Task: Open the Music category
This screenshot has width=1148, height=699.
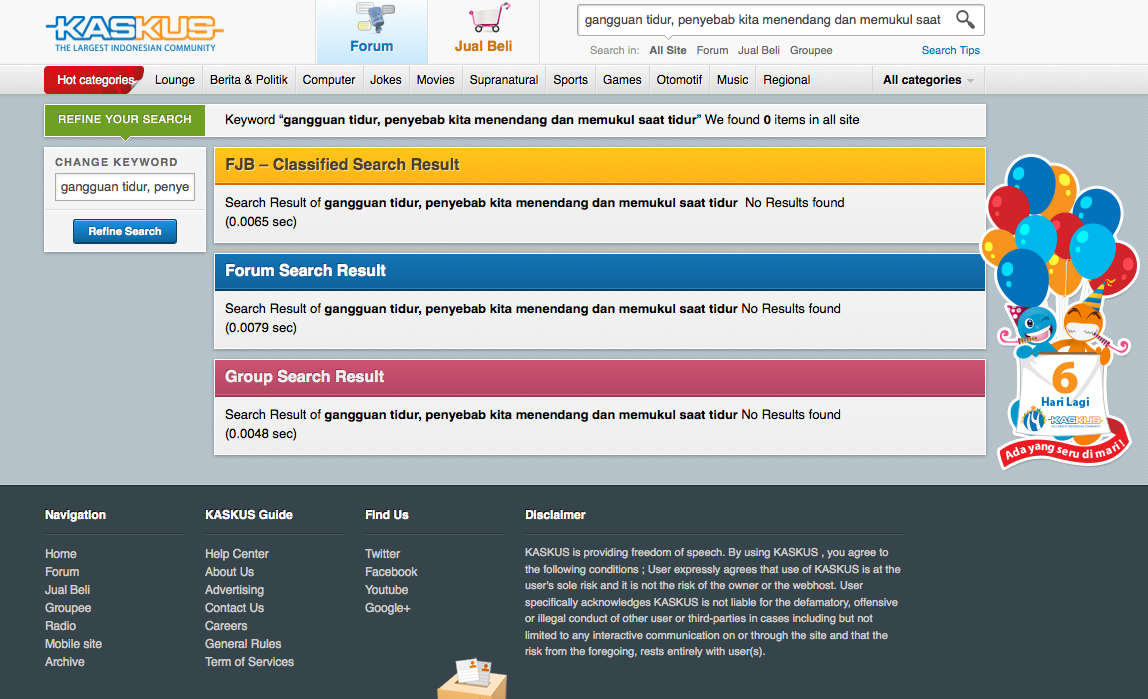Action: [x=733, y=80]
